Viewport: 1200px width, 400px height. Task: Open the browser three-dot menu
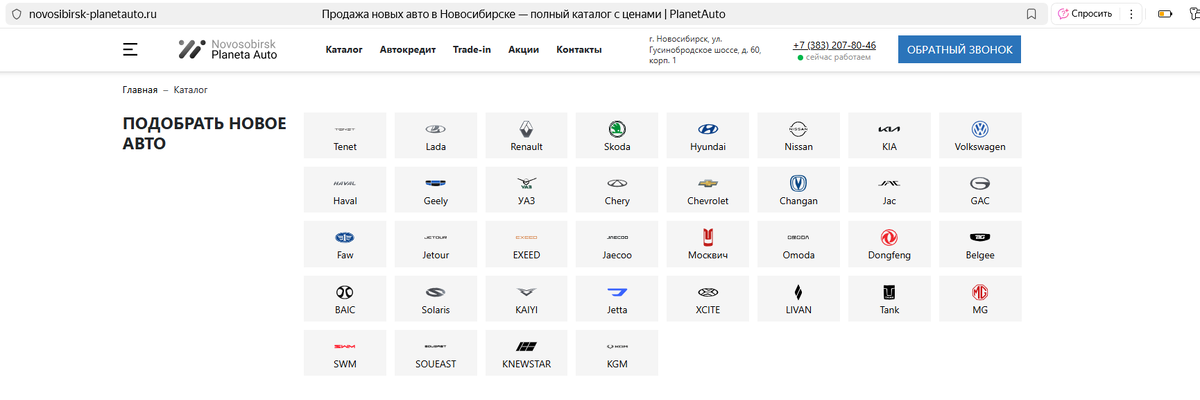(1131, 14)
